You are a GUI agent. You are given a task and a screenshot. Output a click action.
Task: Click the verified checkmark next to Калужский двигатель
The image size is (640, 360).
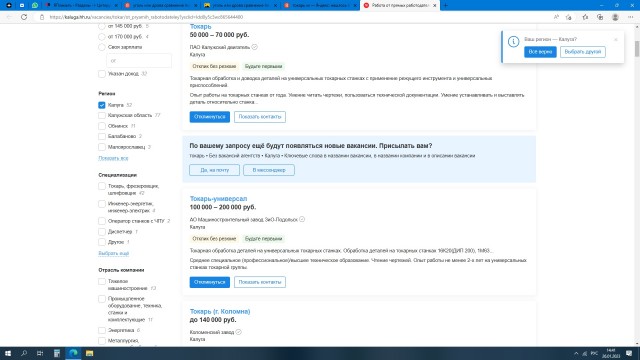(254, 47)
